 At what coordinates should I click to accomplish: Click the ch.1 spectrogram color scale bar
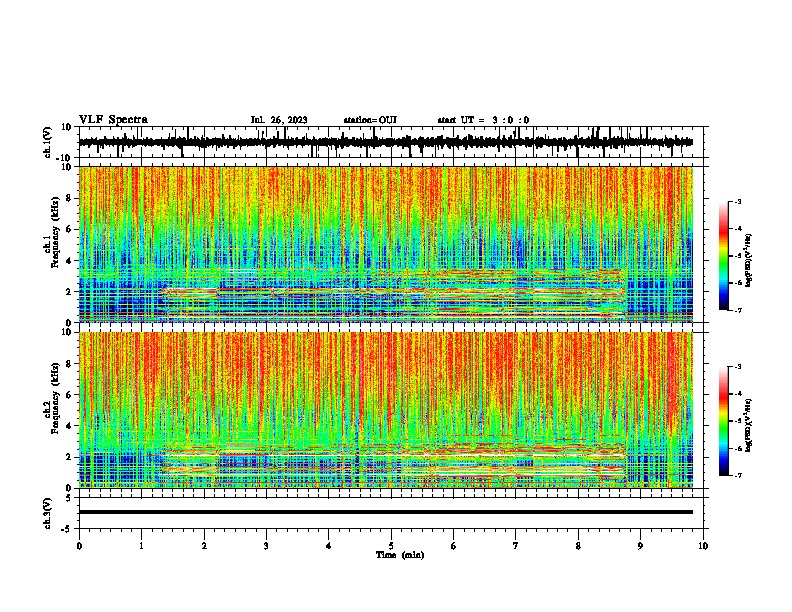click(x=724, y=256)
